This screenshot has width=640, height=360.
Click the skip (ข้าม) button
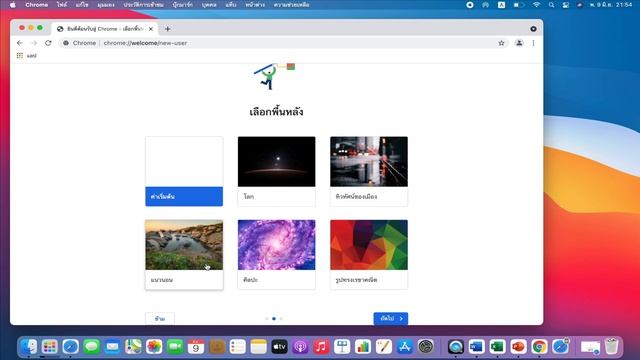click(160, 319)
